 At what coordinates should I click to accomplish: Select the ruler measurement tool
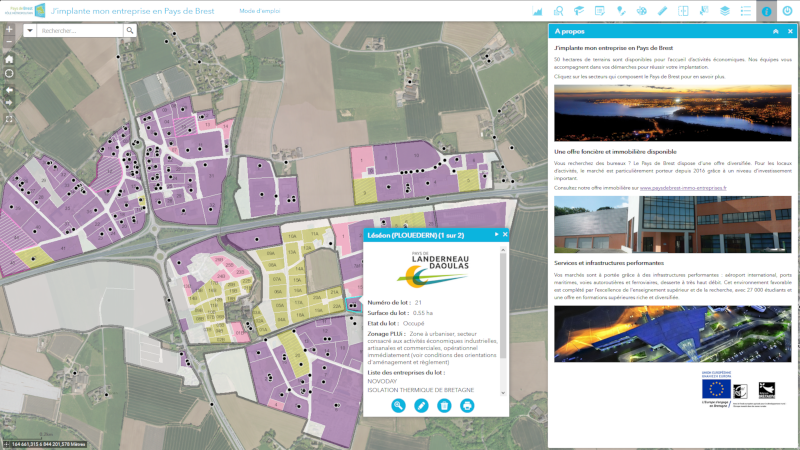(x=662, y=11)
